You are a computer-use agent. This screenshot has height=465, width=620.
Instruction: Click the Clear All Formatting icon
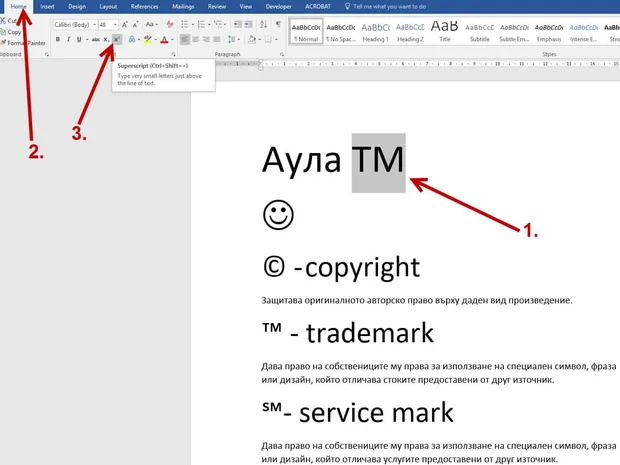170,25
